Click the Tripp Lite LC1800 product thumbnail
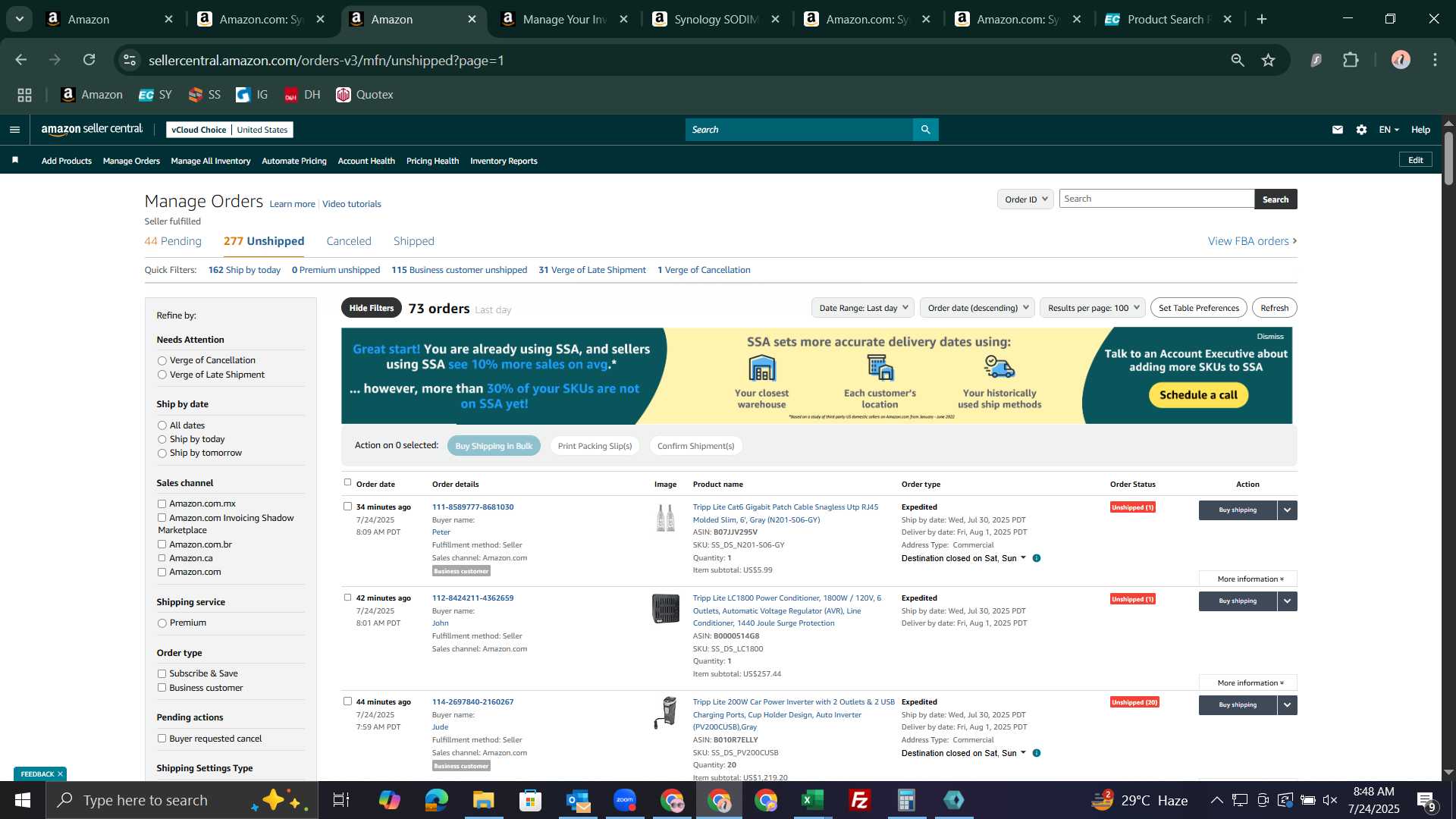Screen dimensions: 1456x819 (x=665, y=608)
